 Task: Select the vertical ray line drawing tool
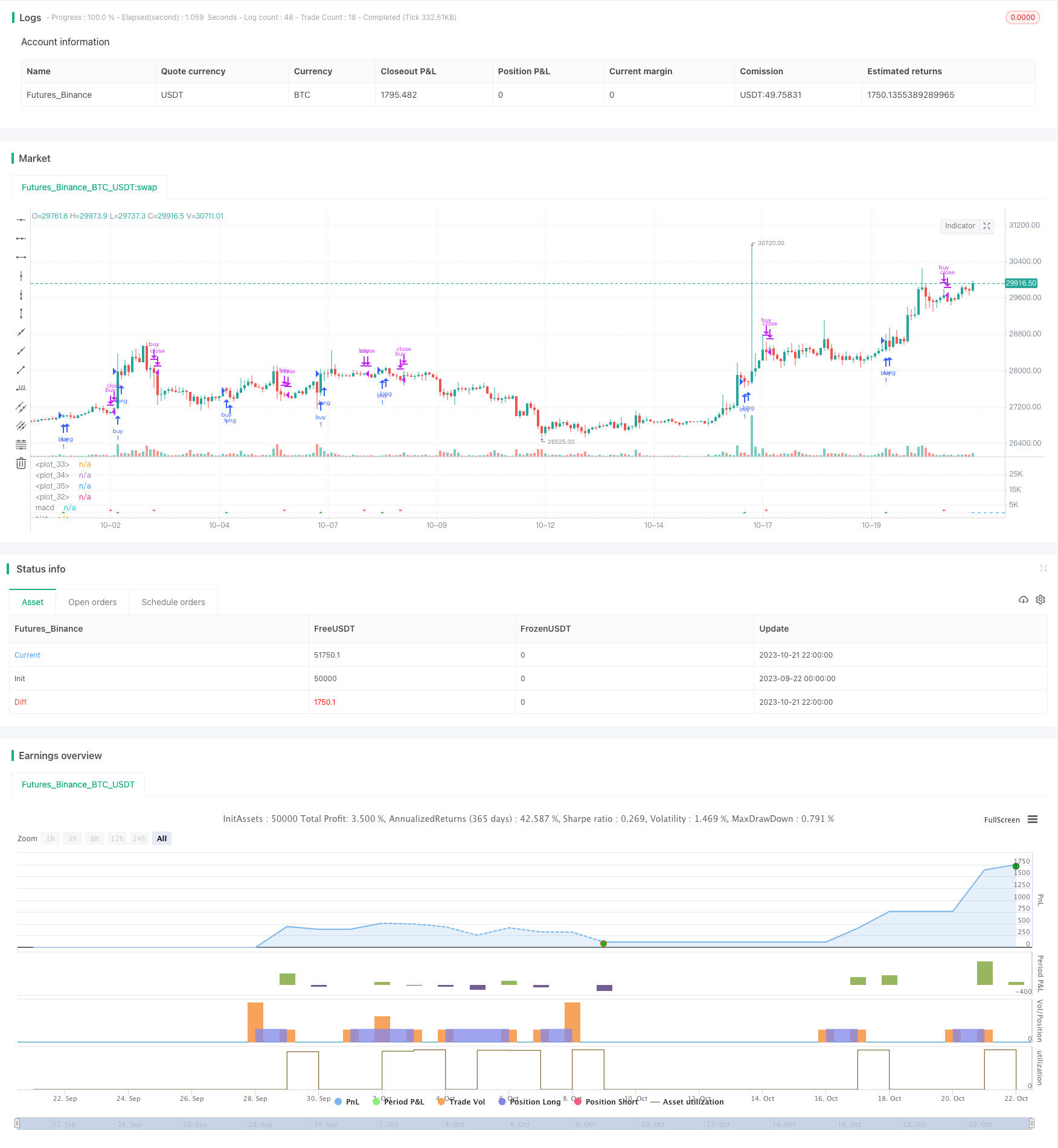coord(21,295)
